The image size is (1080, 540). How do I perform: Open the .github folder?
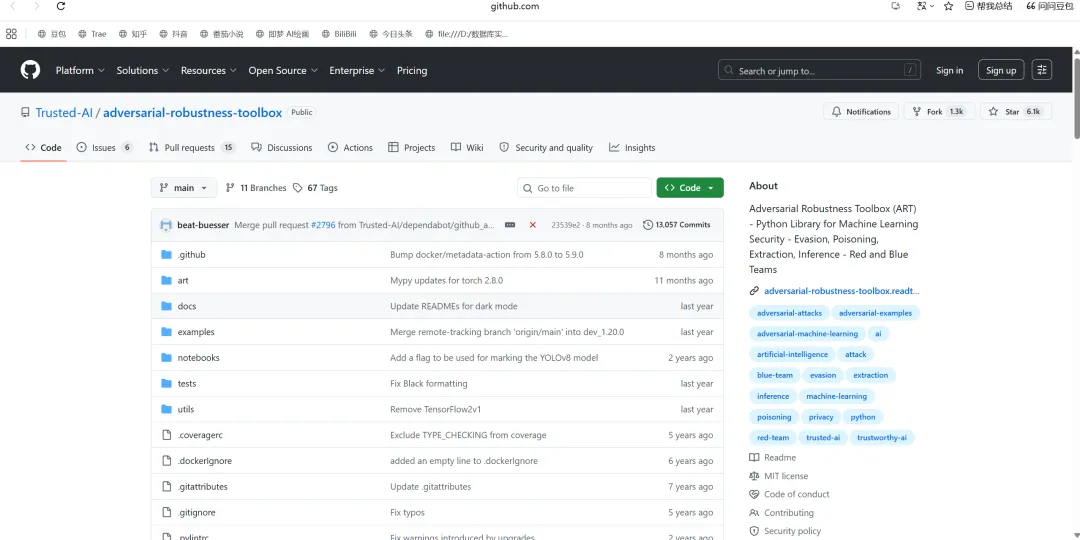coord(191,255)
